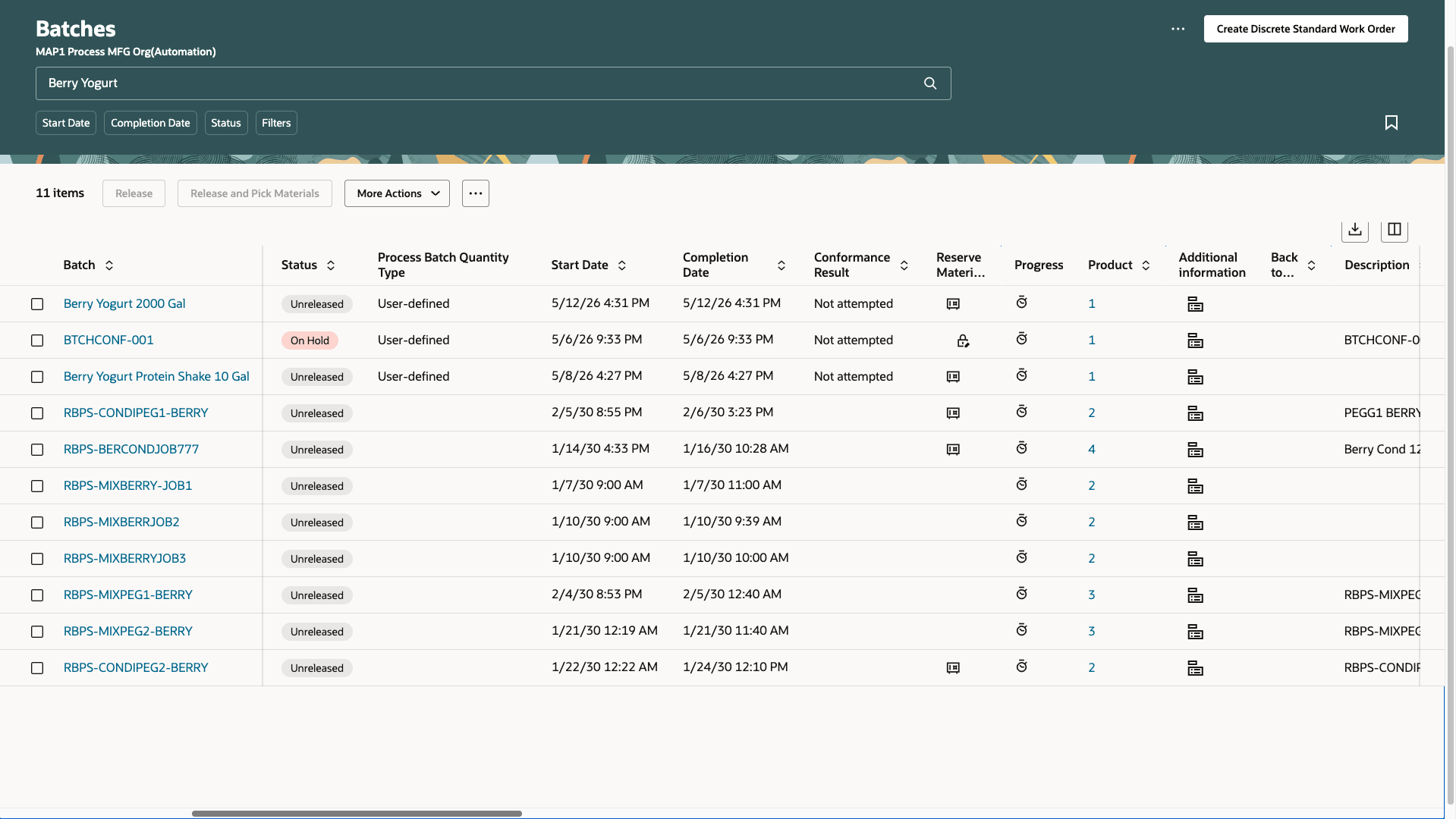
Task: Click the horizontal scrollbar thumb at bottom
Action: pyautogui.click(x=357, y=814)
